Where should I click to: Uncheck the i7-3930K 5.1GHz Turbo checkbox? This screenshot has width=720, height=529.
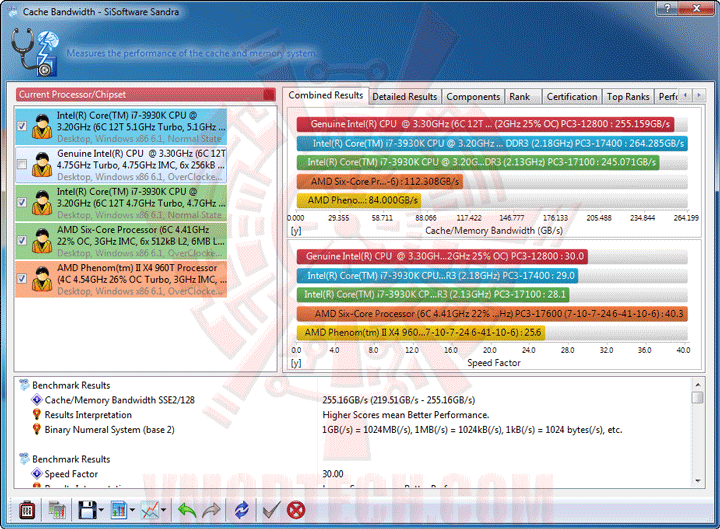22,126
